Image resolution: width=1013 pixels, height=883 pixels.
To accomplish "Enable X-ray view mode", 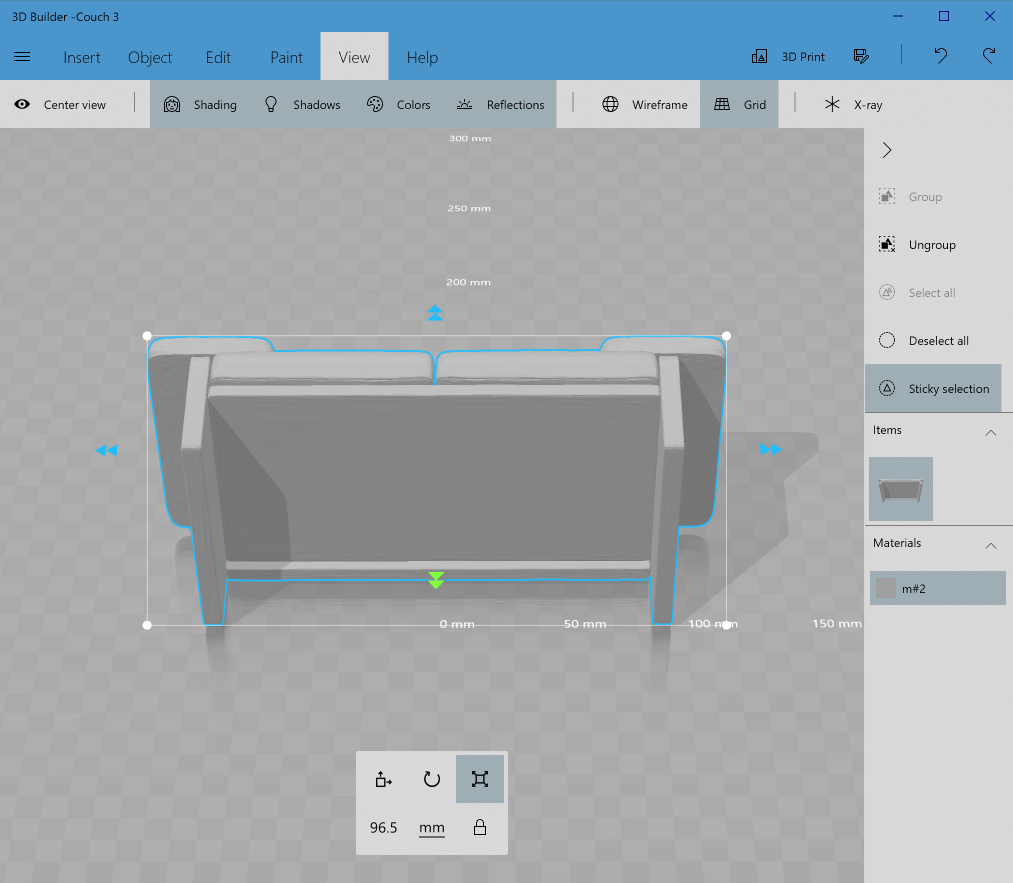I will (853, 104).
